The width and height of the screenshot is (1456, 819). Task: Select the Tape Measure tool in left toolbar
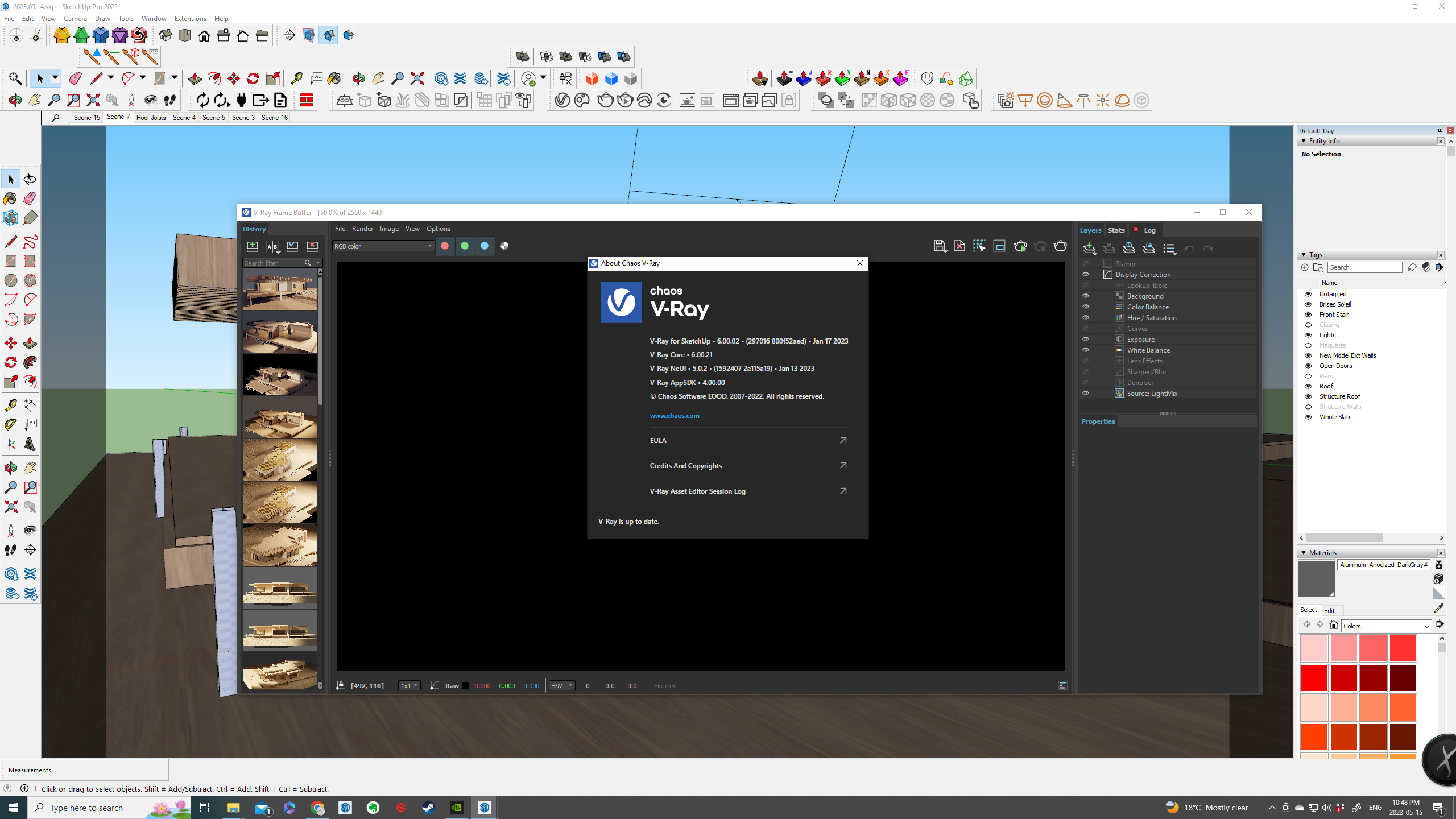(x=10, y=405)
